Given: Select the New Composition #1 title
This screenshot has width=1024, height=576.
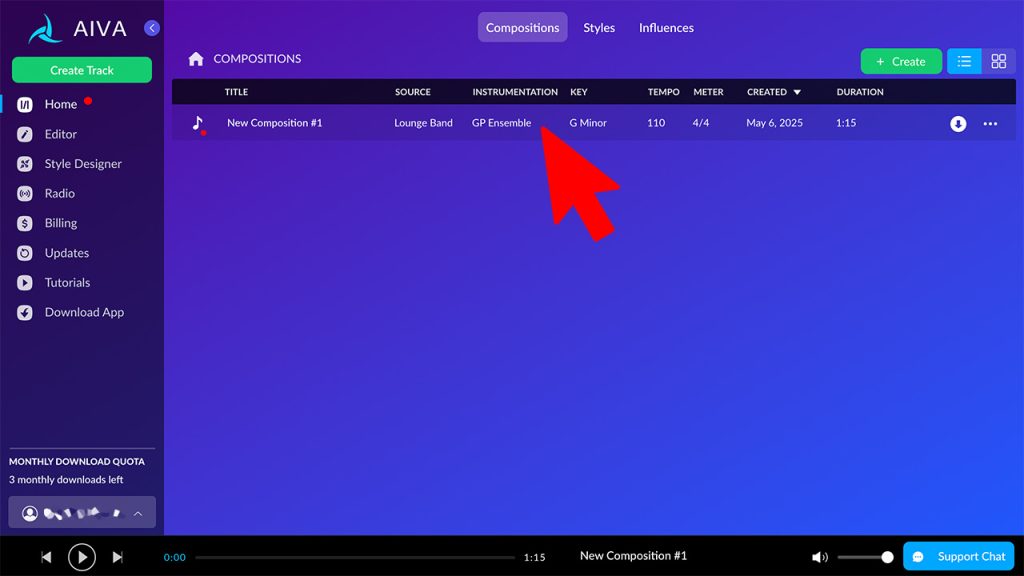Looking at the screenshot, I should coord(274,123).
